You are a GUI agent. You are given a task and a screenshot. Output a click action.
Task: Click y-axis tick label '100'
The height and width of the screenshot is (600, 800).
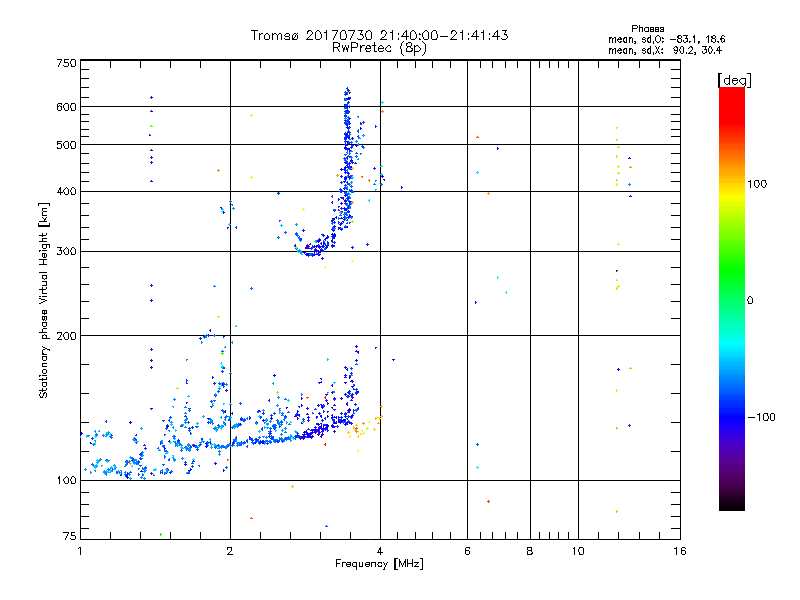[x=66, y=480]
